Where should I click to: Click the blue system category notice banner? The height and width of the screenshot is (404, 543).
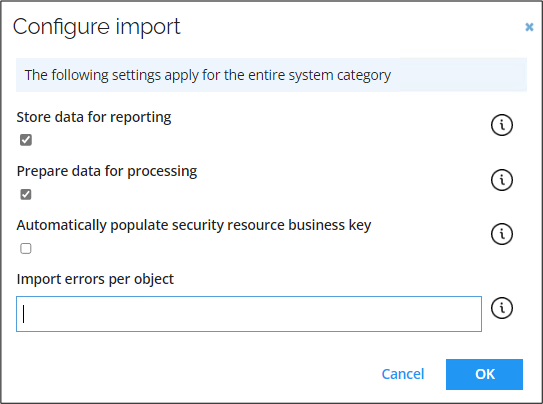pyautogui.click(x=272, y=75)
